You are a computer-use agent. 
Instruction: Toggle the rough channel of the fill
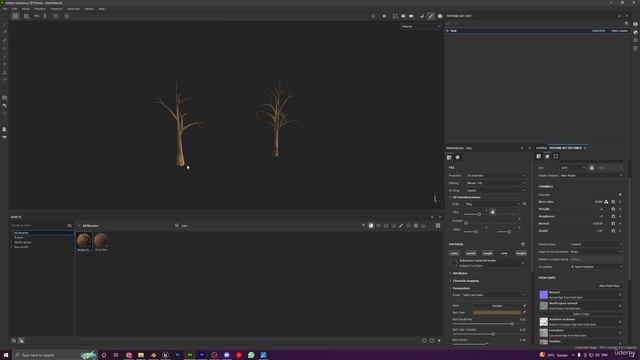(x=487, y=253)
